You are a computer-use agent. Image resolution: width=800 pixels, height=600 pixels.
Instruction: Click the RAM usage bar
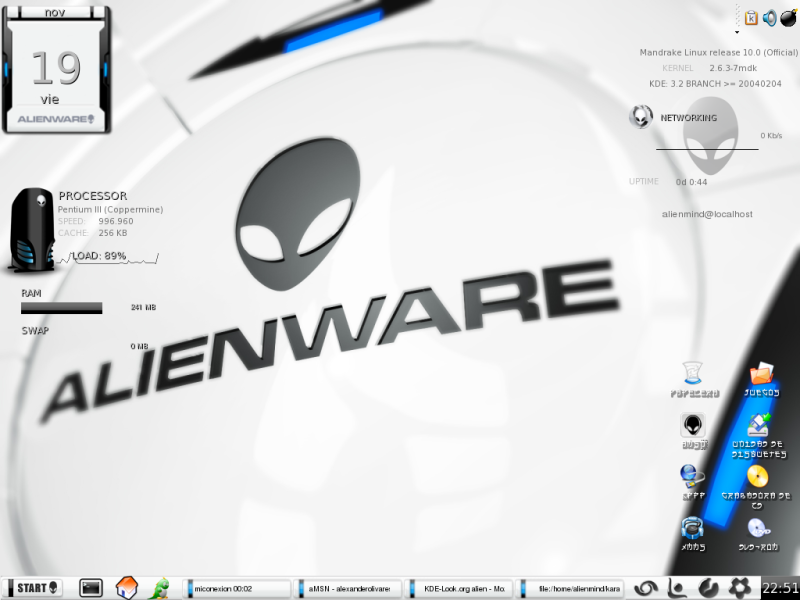point(62,308)
